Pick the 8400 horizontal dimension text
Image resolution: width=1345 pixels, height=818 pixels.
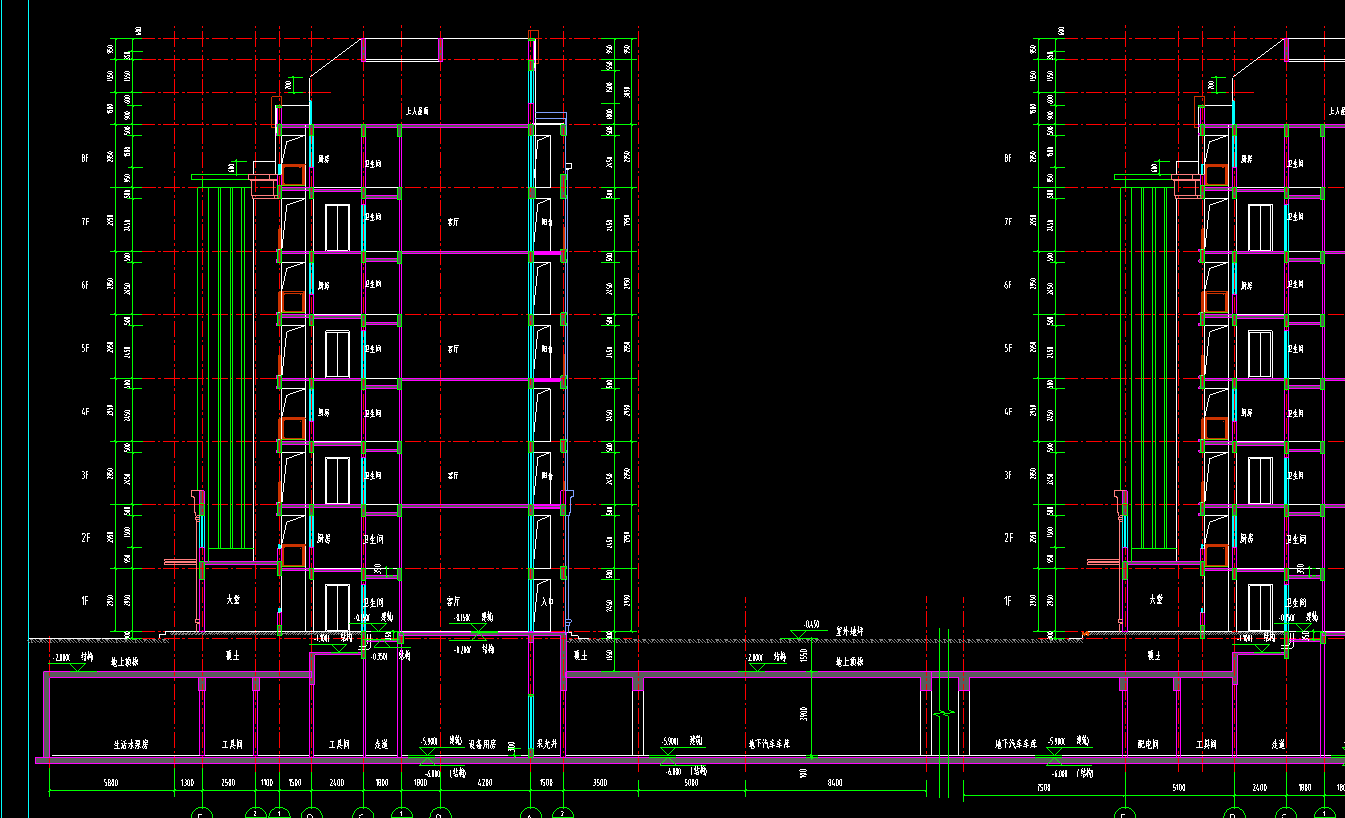pyautogui.click(x=834, y=783)
